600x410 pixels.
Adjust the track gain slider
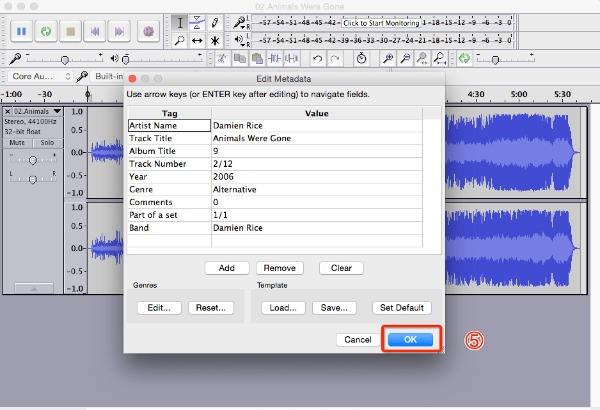coord(33,160)
